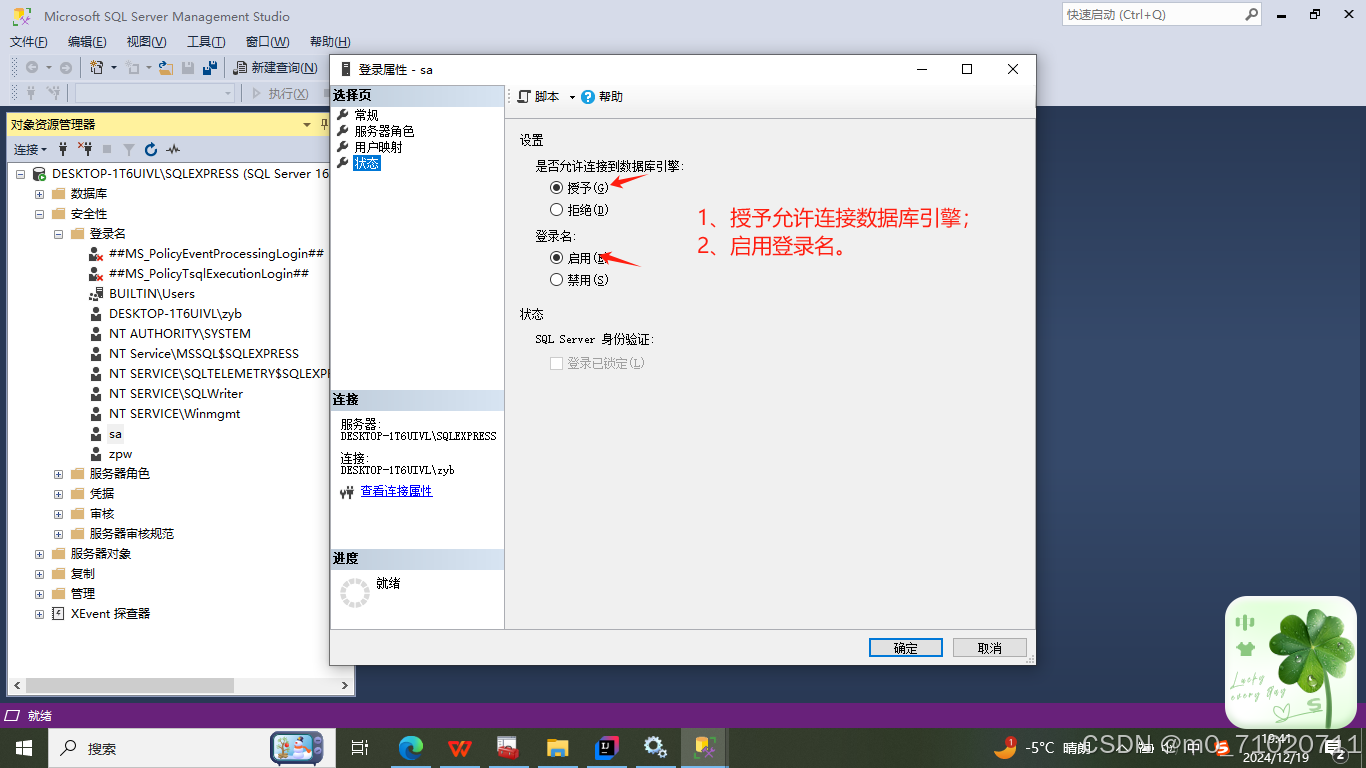Collapse the server node DESKTOP-1T6UIVL\SQLEXPRESS
The image size is (1366, 768).
20,174
